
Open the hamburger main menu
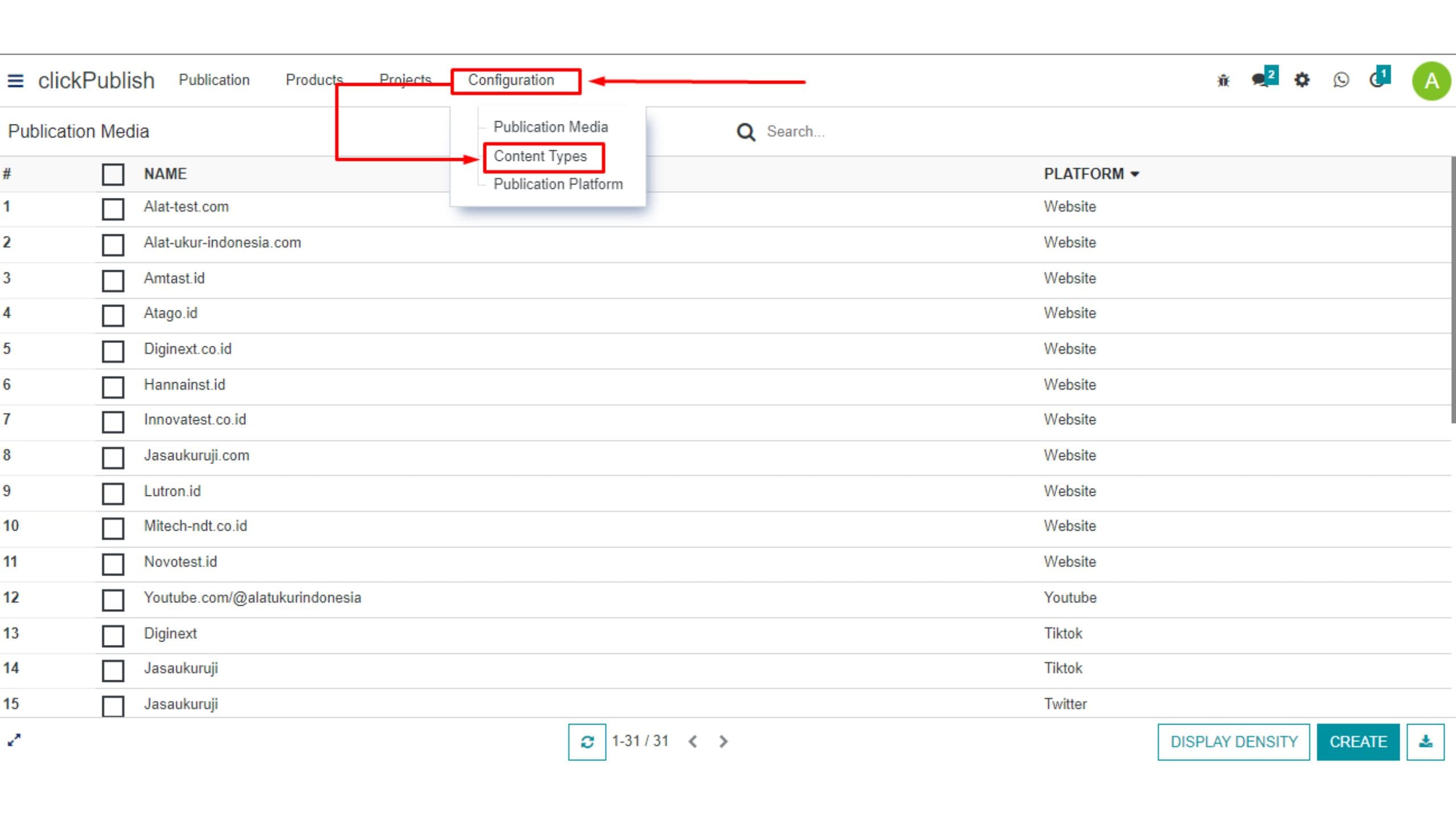[15, 81]
